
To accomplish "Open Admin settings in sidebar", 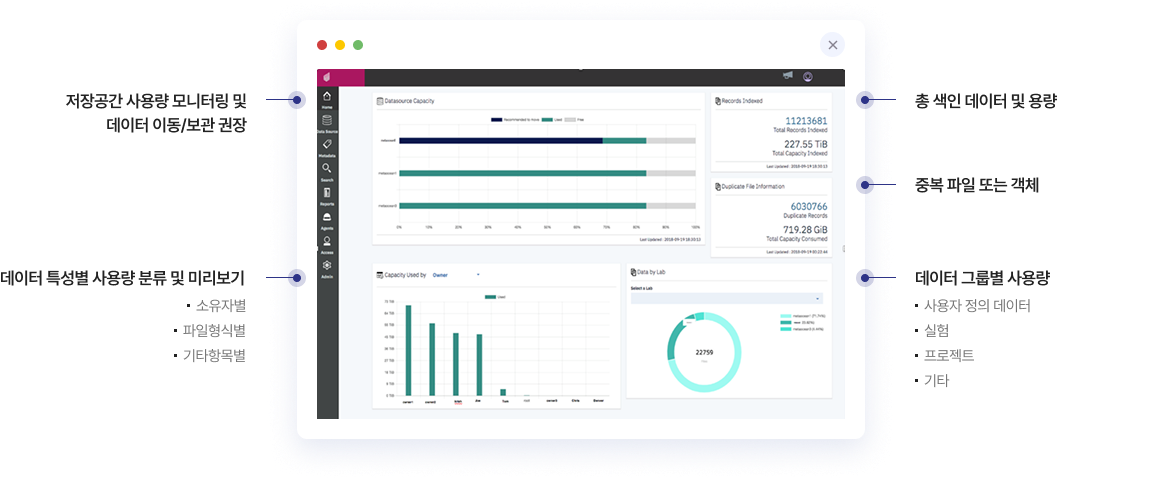I will coord(327,267).
